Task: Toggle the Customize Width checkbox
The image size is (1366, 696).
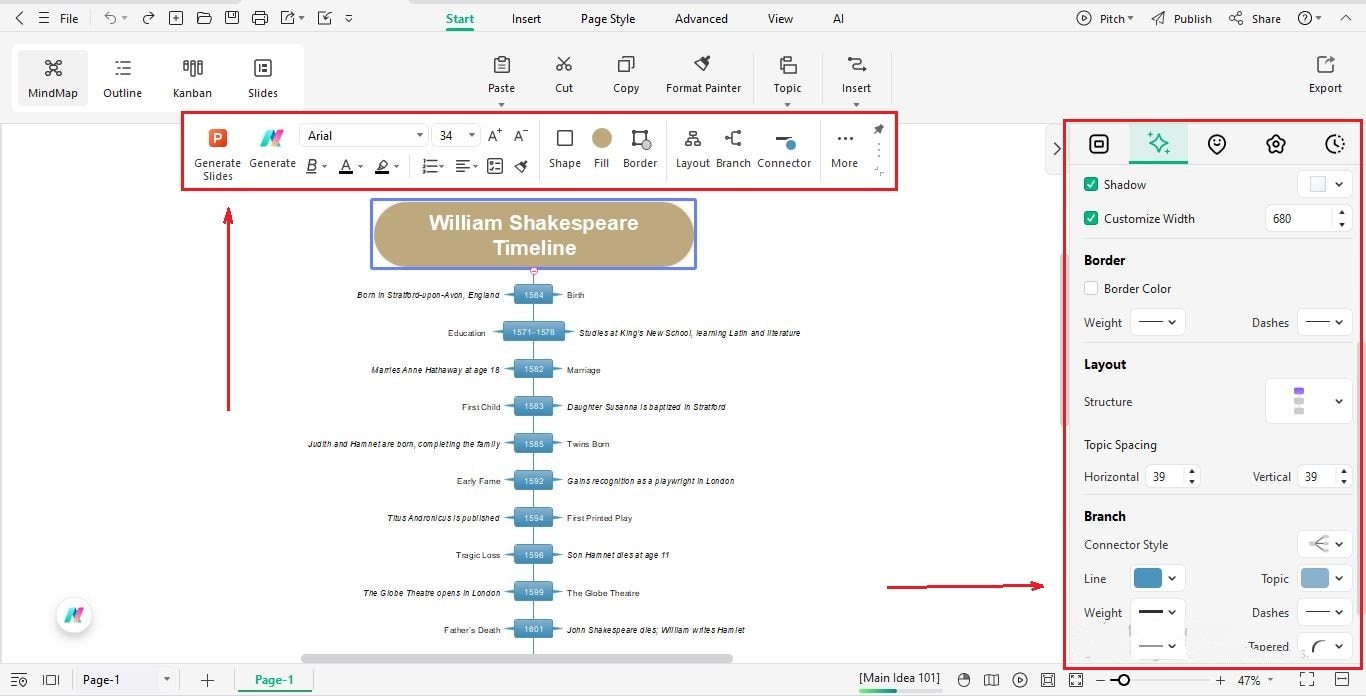Action: coord(1091,218)
